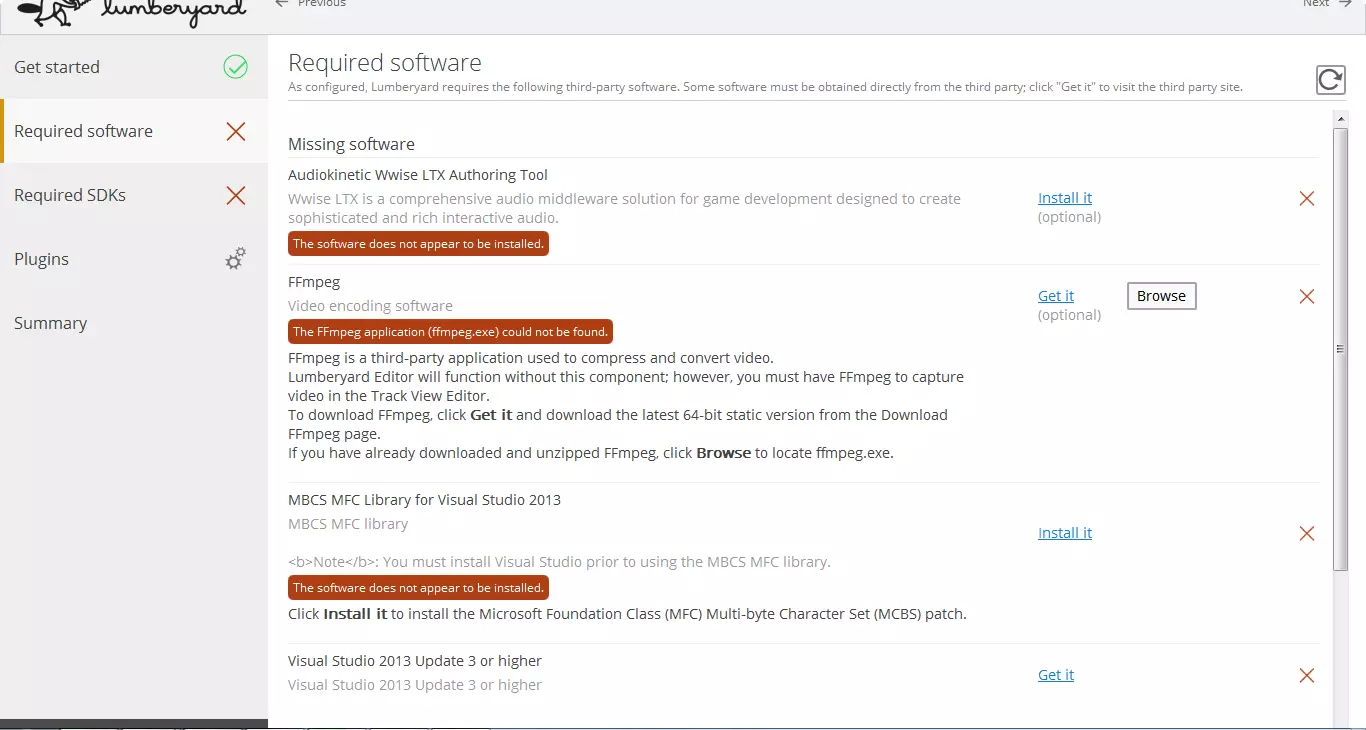Click Install it link for Wwise LTX
The width and height of the screenshot is (1366, 730).
coord(1065,198)
